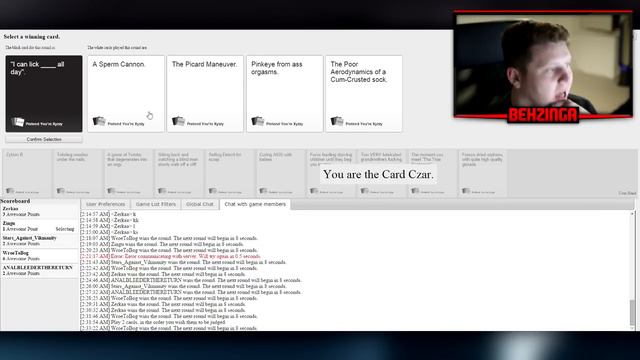Select Stars_Against_Vikmanity in the scoreboard
Viewport: 640px width, 360px height.
pos(39,241)
